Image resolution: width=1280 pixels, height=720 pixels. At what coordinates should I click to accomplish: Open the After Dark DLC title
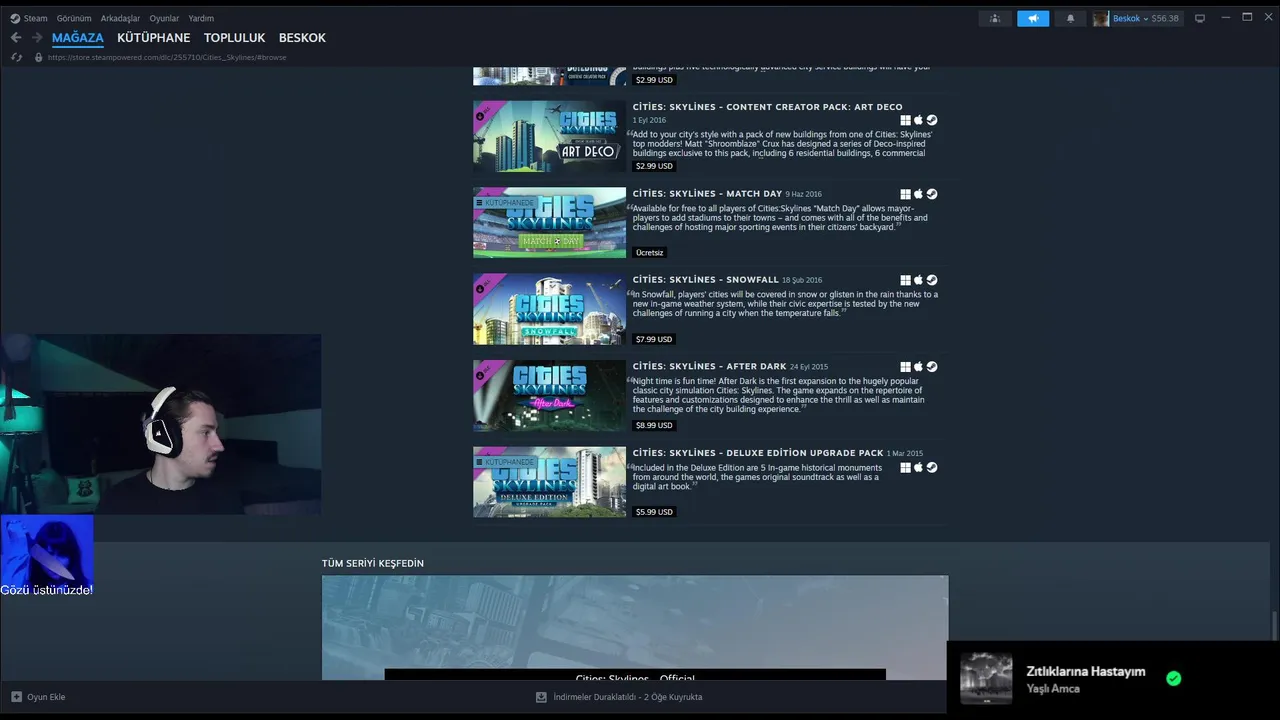pos(709,367)
